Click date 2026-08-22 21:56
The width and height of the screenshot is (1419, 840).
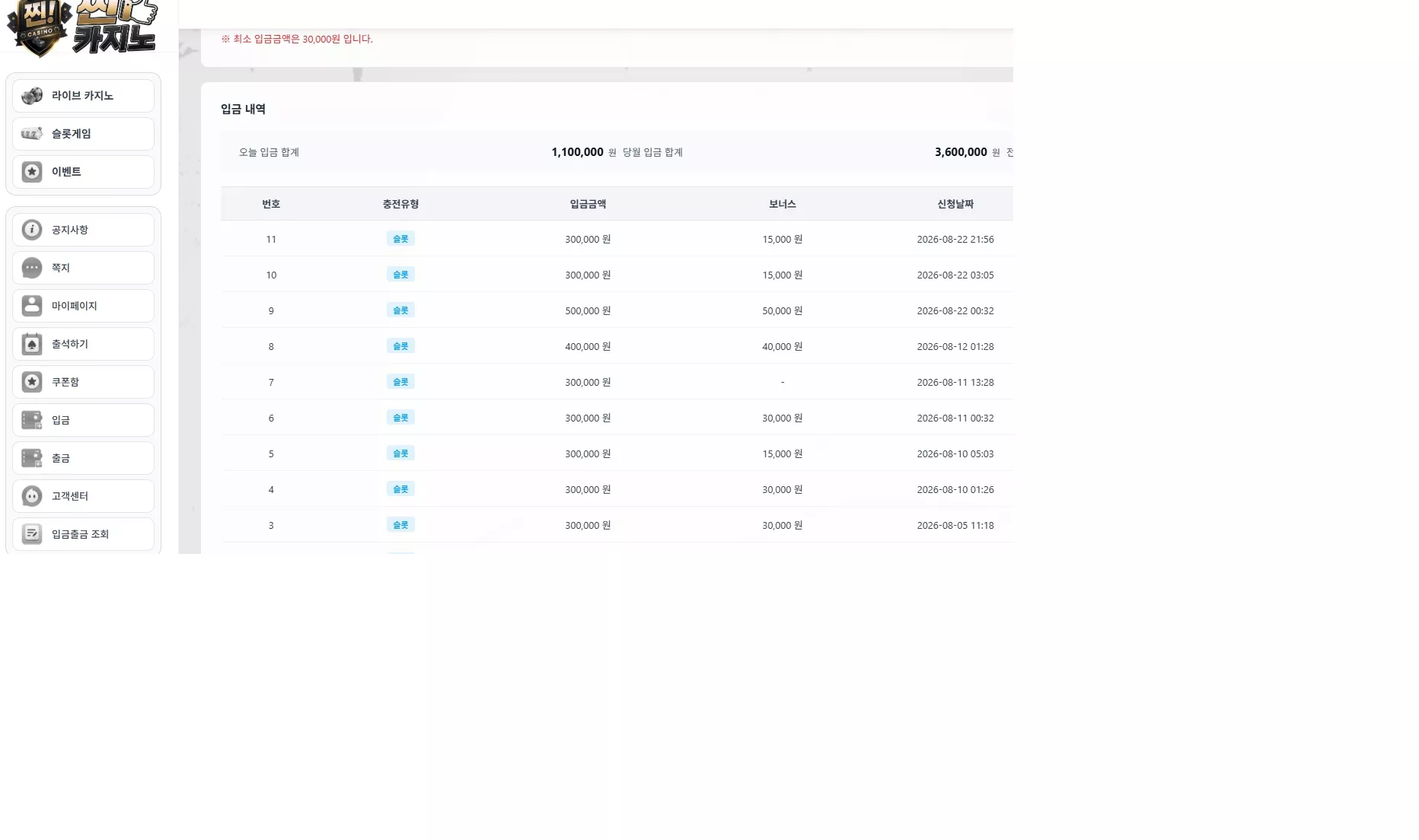[x=955, y=239]
